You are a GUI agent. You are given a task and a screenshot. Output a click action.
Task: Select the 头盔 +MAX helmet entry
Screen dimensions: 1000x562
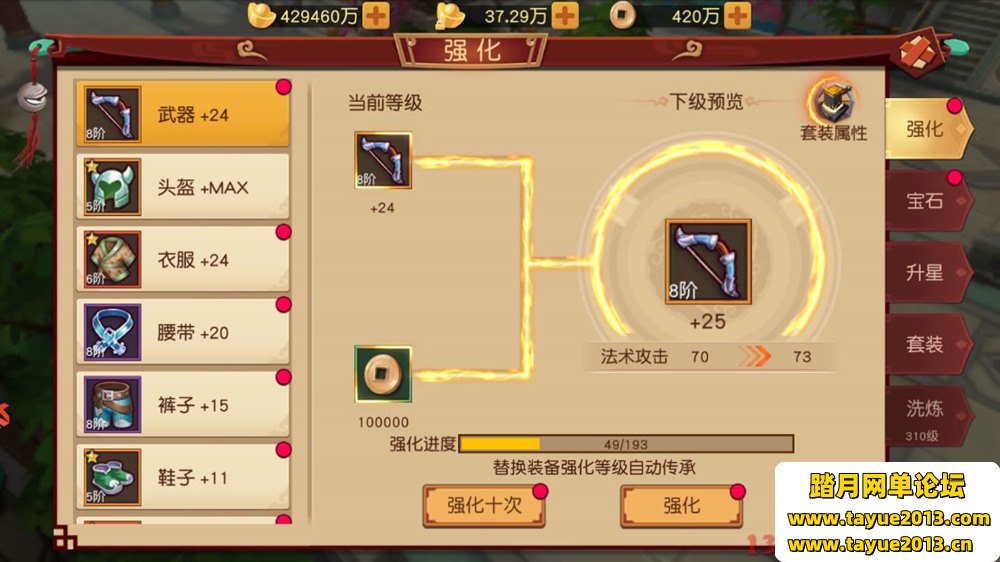[x=183, y=187]
